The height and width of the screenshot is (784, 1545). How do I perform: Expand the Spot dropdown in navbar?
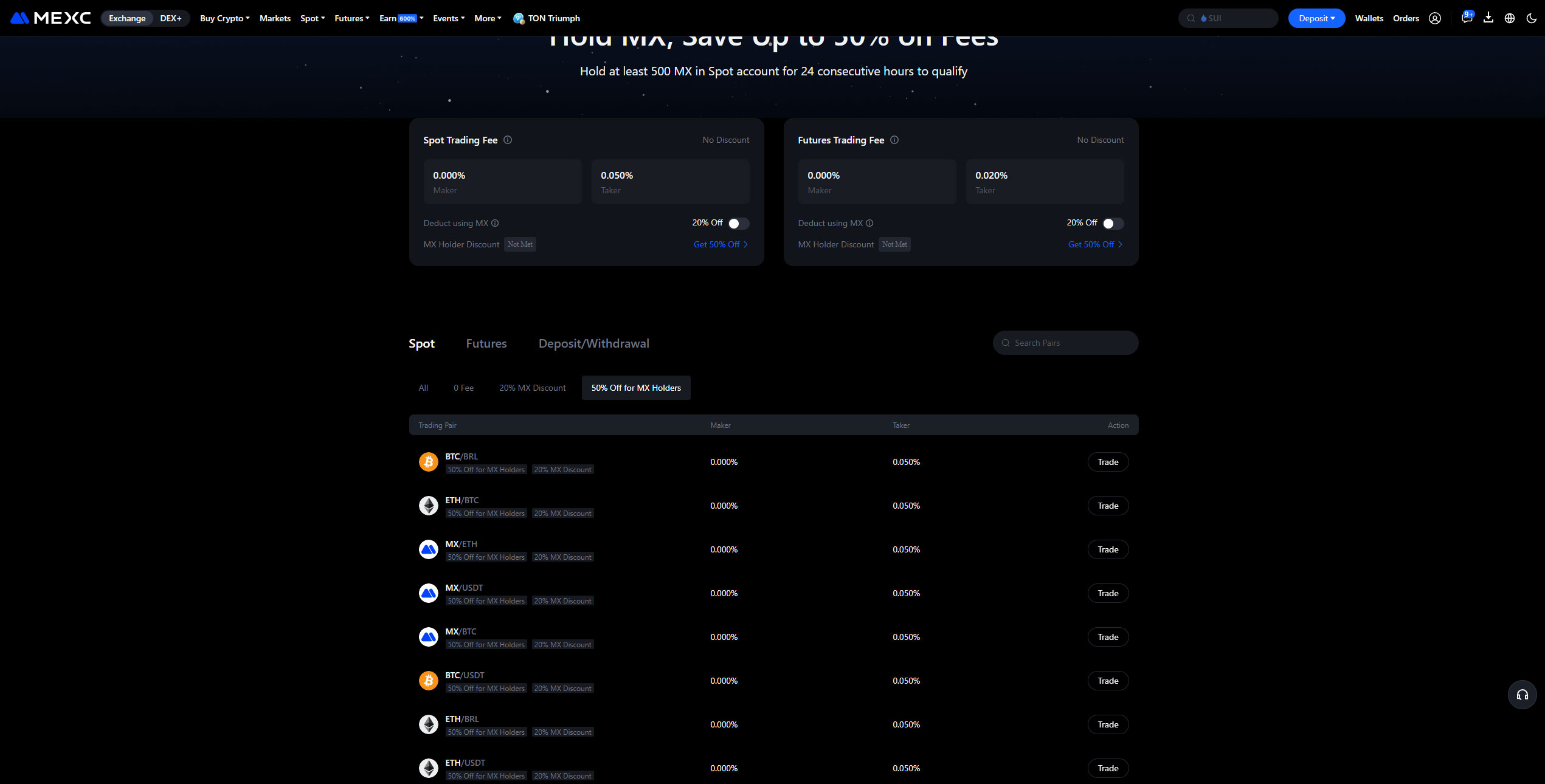click(313, 18)
